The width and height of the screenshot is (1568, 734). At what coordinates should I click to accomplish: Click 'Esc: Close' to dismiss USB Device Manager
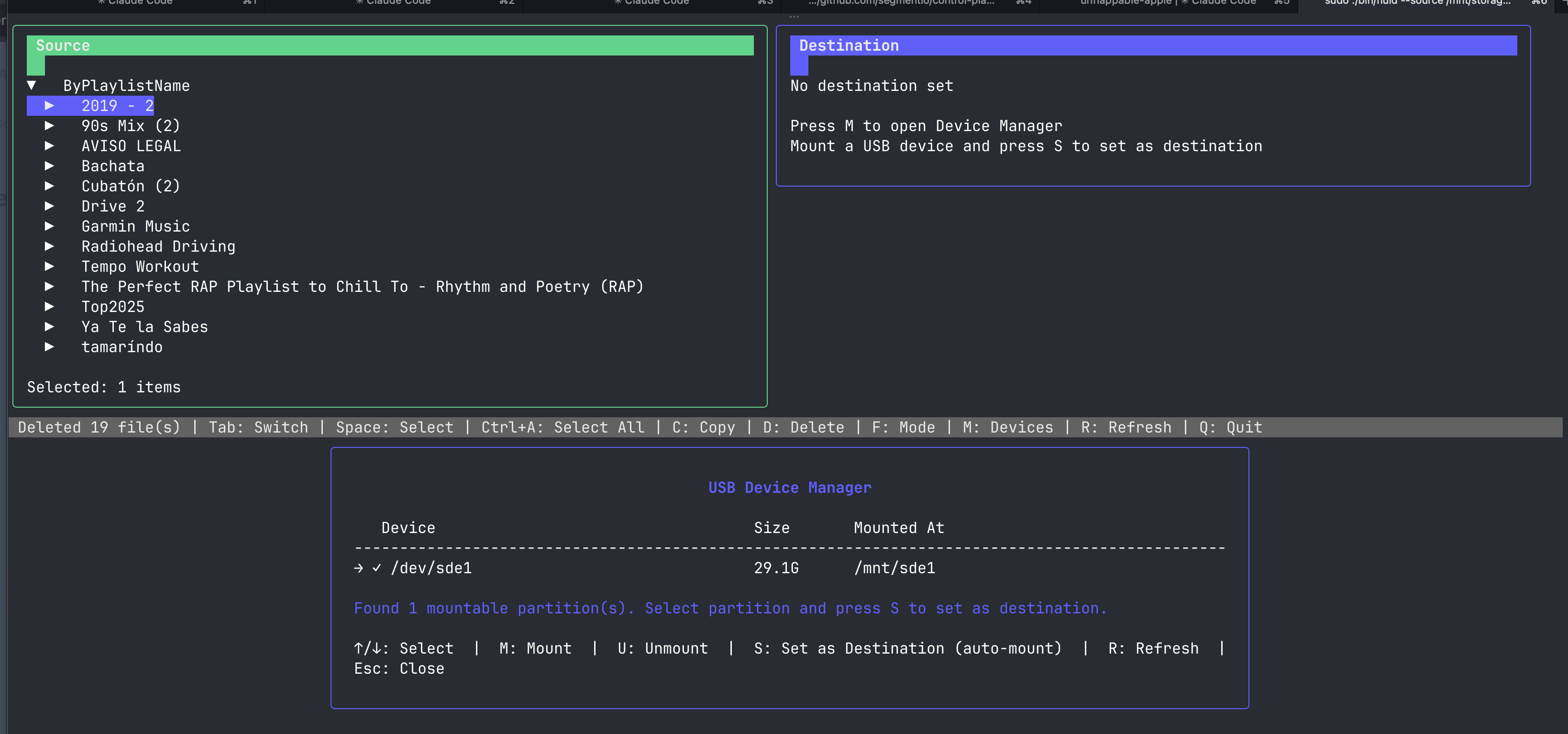pyautogui.click(x=399, y=668)
